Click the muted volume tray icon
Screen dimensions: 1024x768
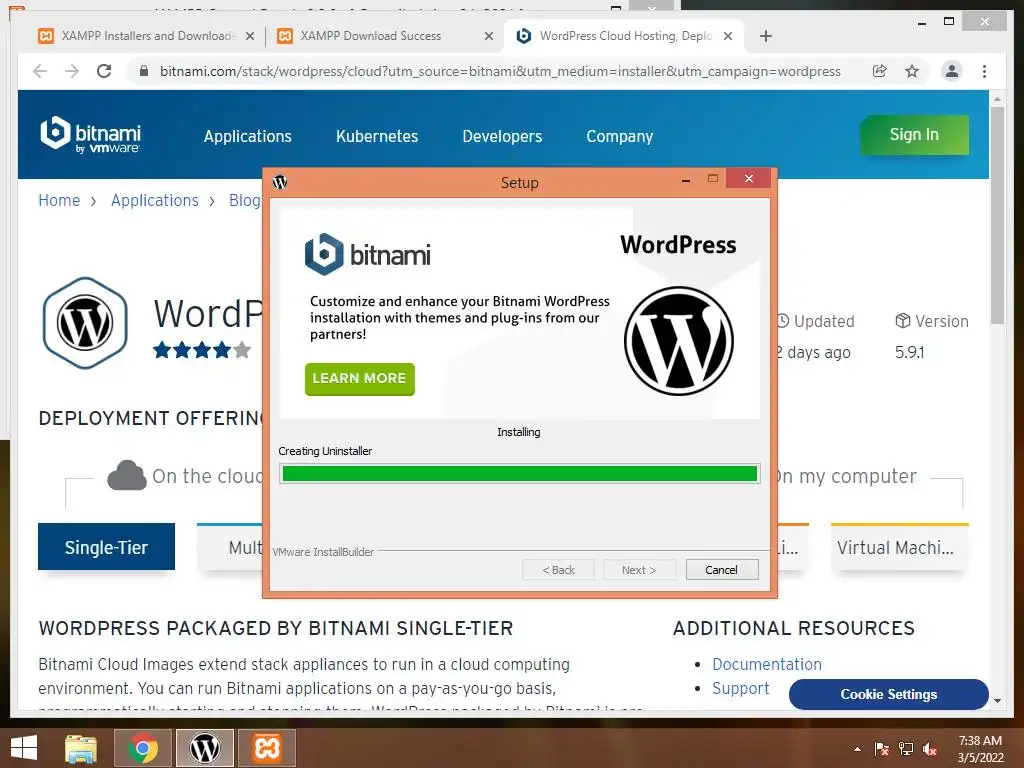tap(930, 749)
